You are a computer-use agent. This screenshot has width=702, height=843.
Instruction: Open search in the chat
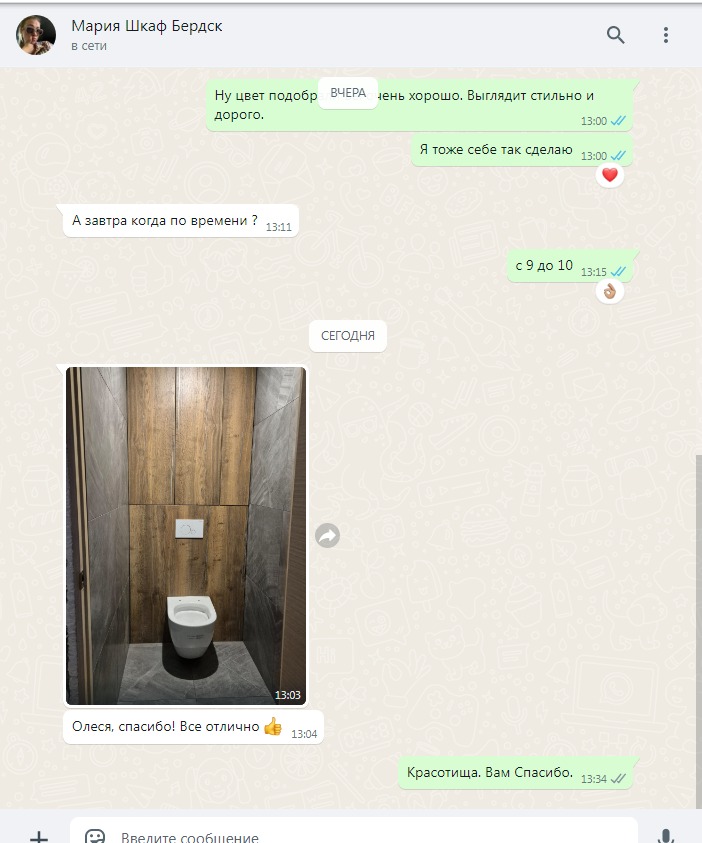(615, 35)
